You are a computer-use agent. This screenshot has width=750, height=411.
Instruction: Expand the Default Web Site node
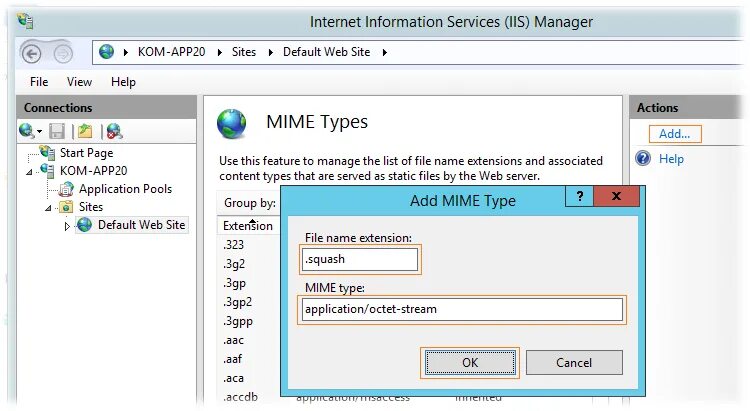(x=67, y=226)
